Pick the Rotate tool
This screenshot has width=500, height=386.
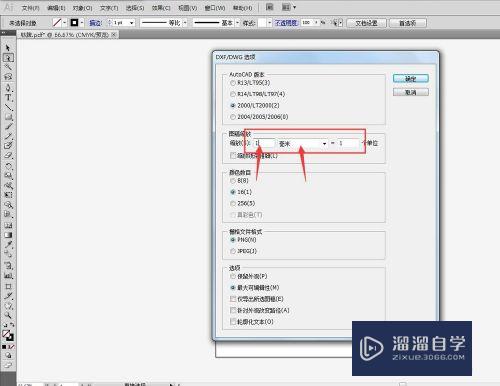point(8,166)
